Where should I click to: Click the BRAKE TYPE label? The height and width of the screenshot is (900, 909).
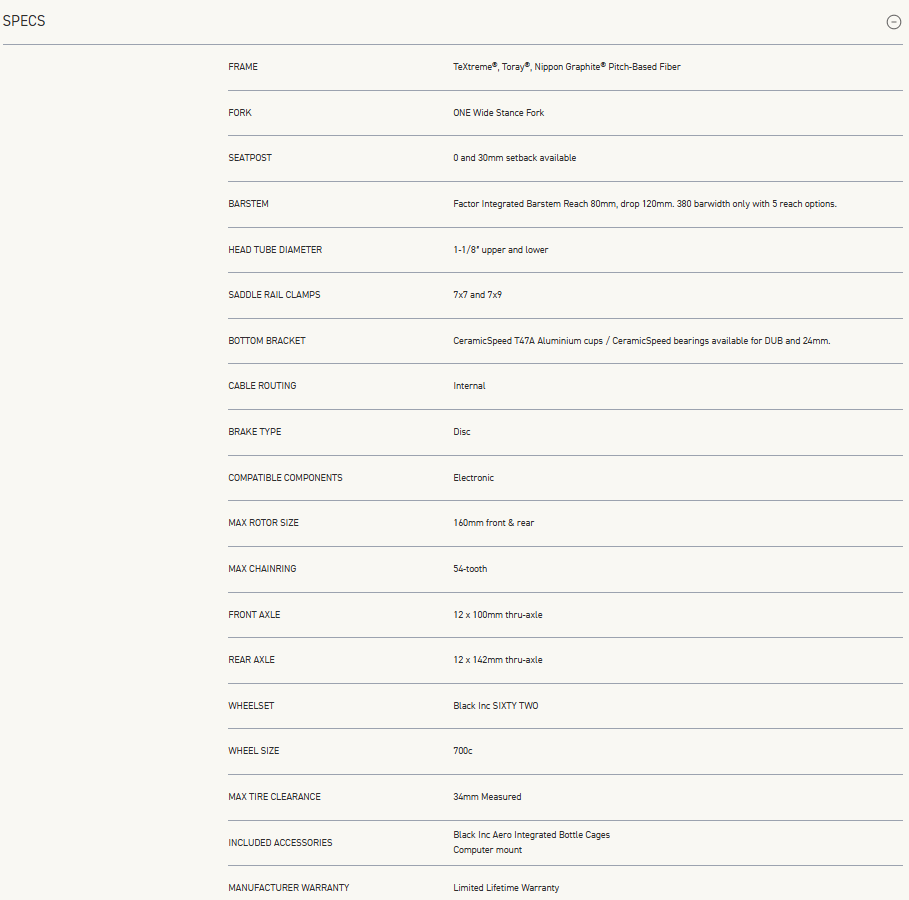pyautogui.click(x=254, y=431)
